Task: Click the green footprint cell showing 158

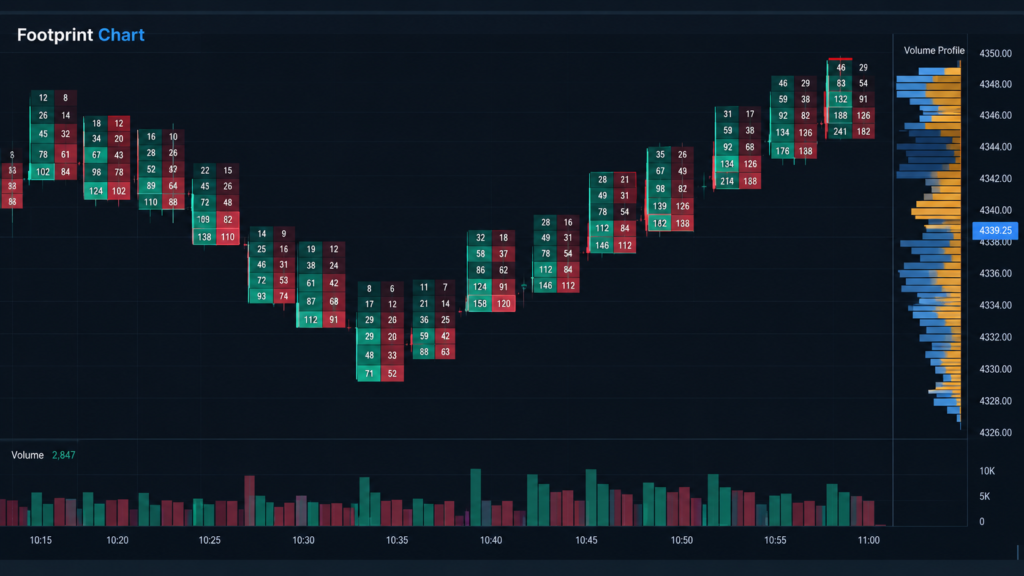Action: (480, 304)
